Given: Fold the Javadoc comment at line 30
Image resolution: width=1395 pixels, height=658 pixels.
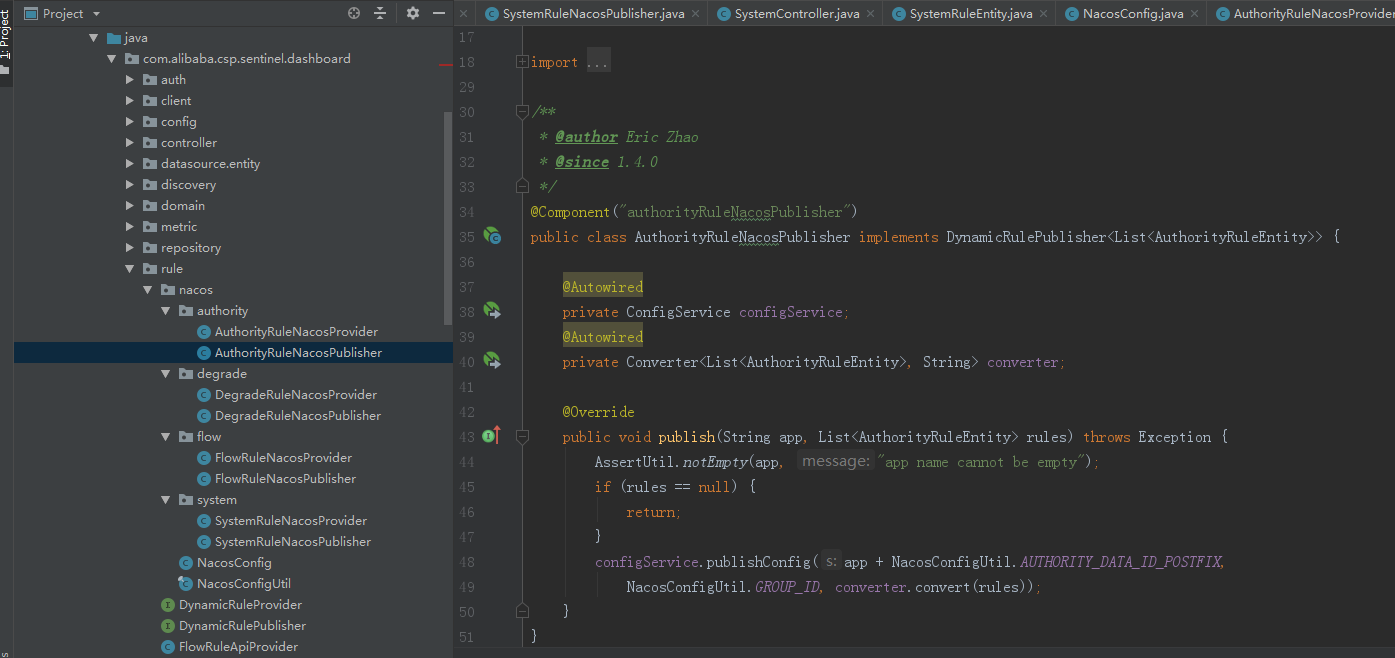Looking at the screenshot, I should click(522, 111).
